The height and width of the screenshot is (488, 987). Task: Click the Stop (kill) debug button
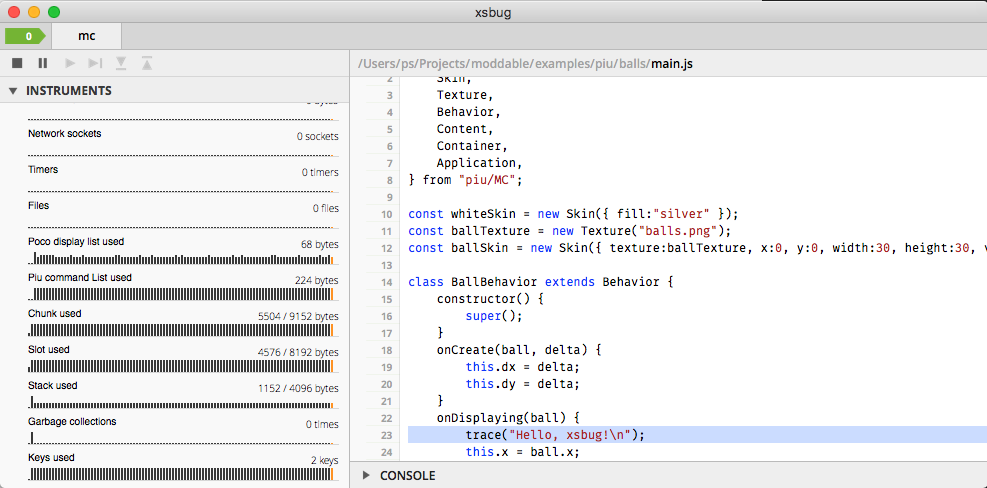[17, 63]
